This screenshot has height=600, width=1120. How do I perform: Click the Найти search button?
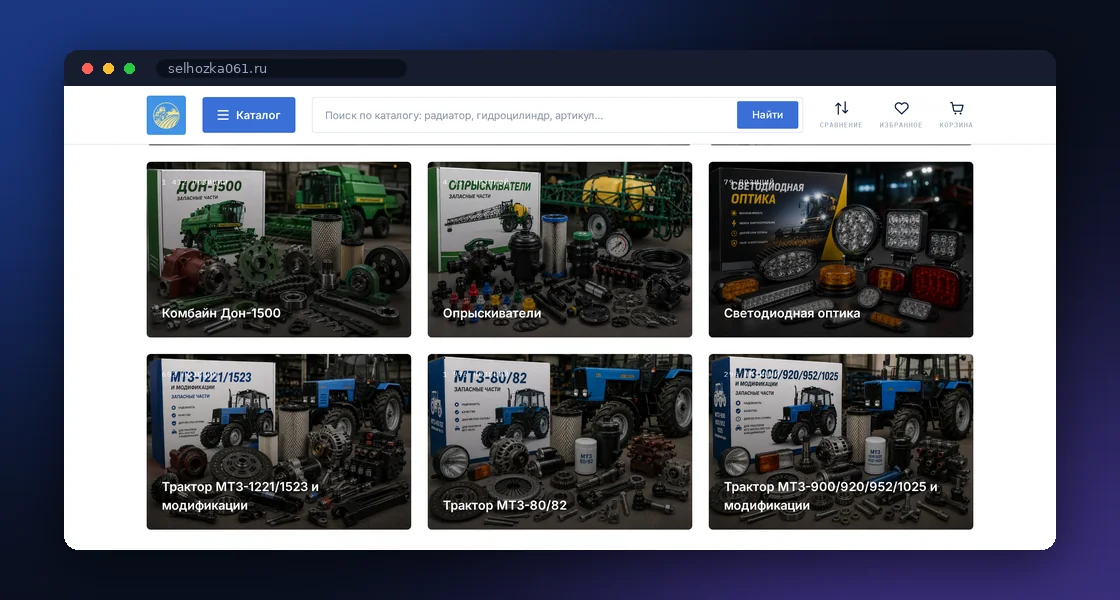(x=767, y=115)
